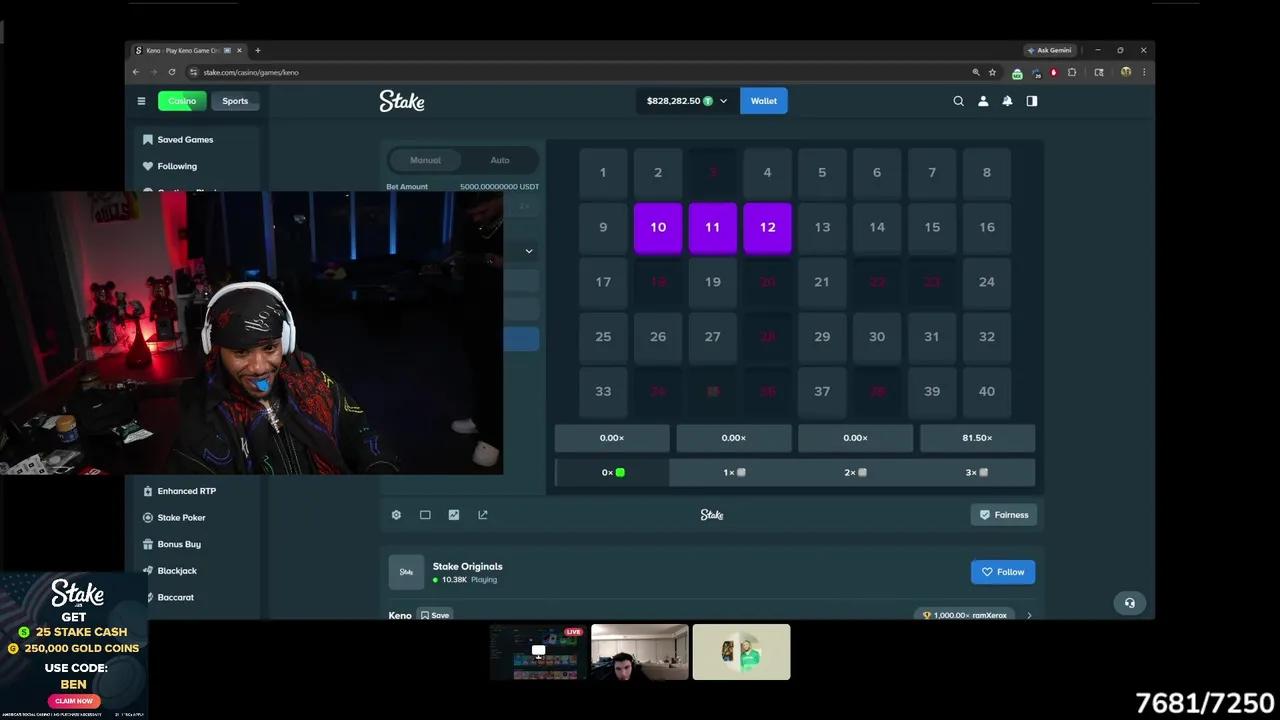The height and width of the screenshot is (720, 1280).
Task: Click the 0× hits indicator
Action: coord(612,473)
